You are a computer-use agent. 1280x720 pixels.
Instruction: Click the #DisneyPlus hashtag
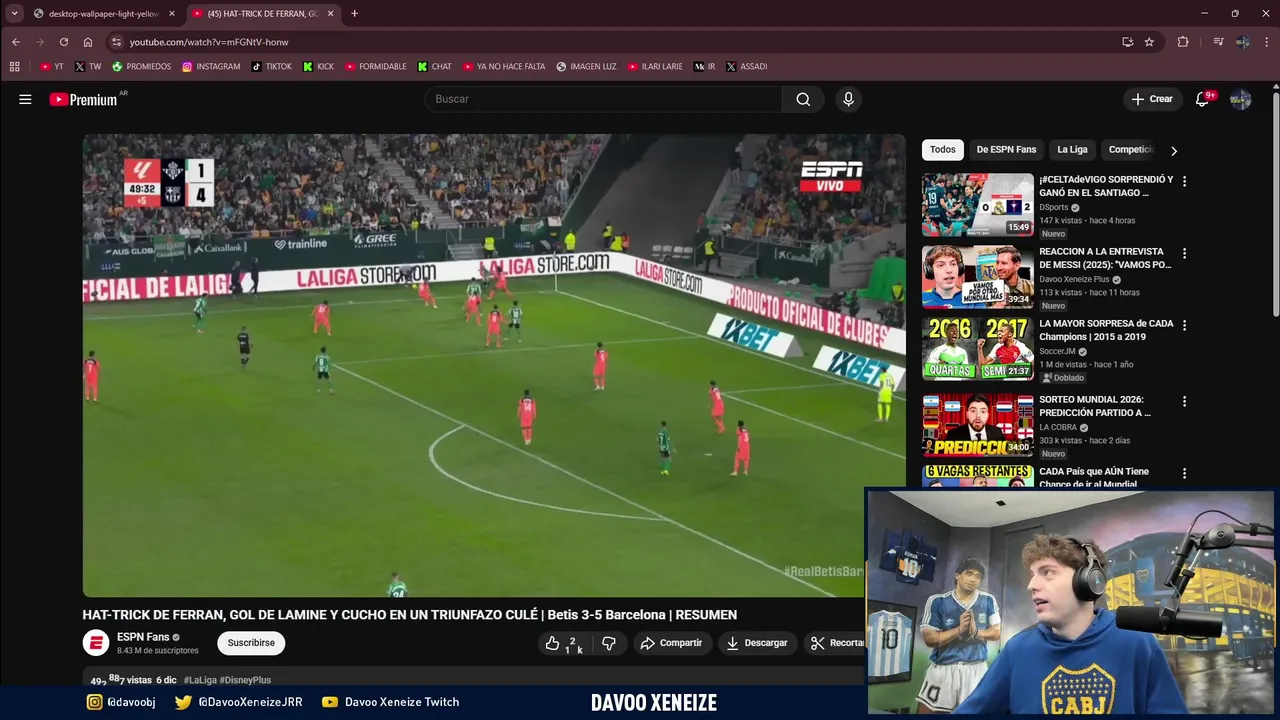click(245, 680)
